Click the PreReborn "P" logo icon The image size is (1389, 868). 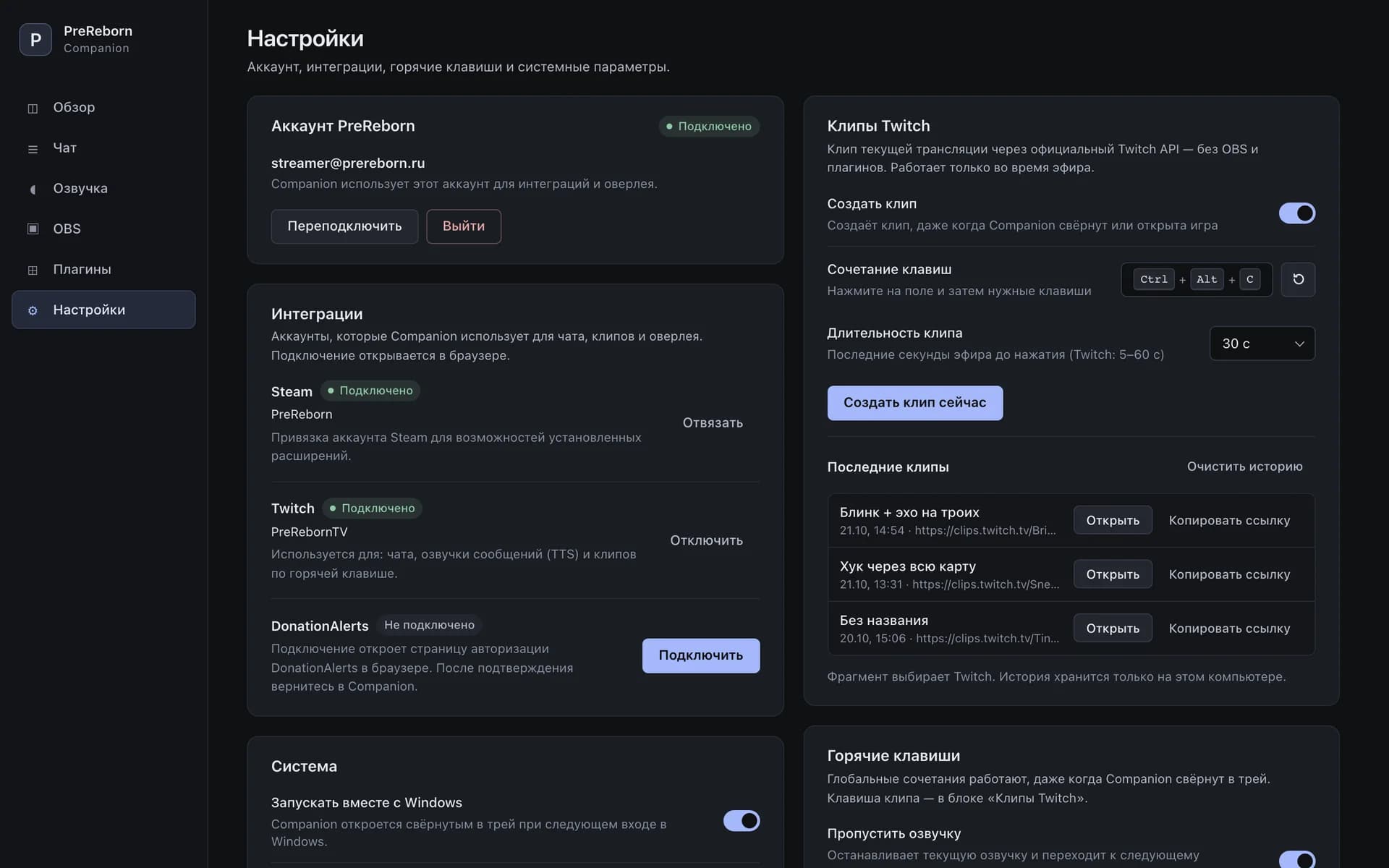[x=35, y=39]
